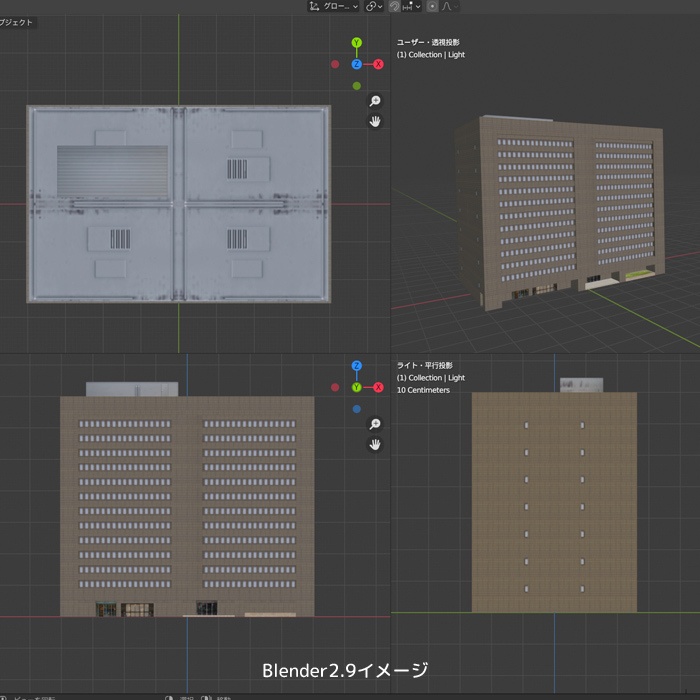Click the pan hand in front view

[375, 444]
